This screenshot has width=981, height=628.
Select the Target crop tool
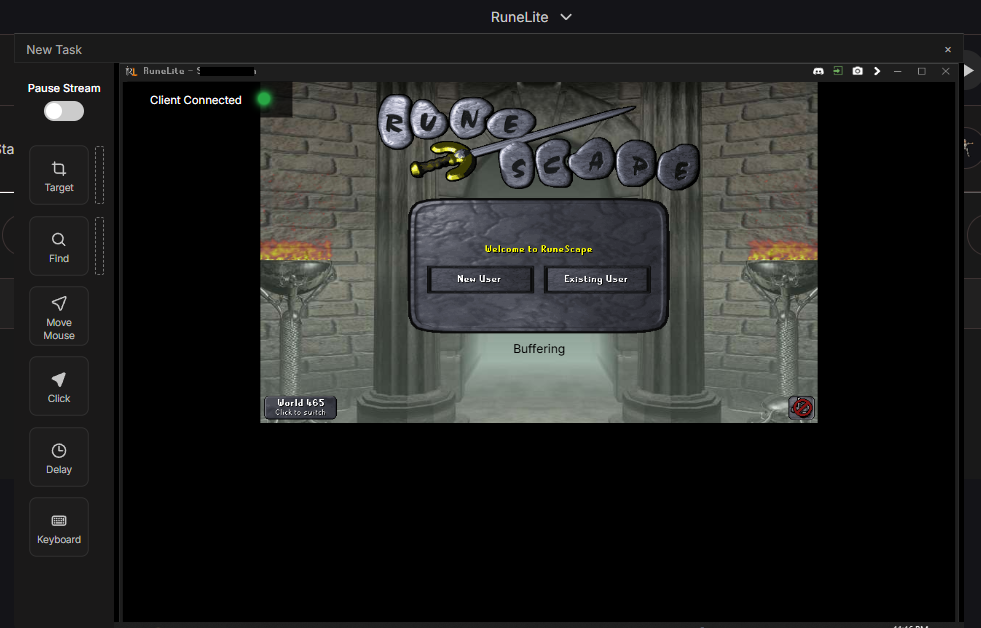point(59,175)
